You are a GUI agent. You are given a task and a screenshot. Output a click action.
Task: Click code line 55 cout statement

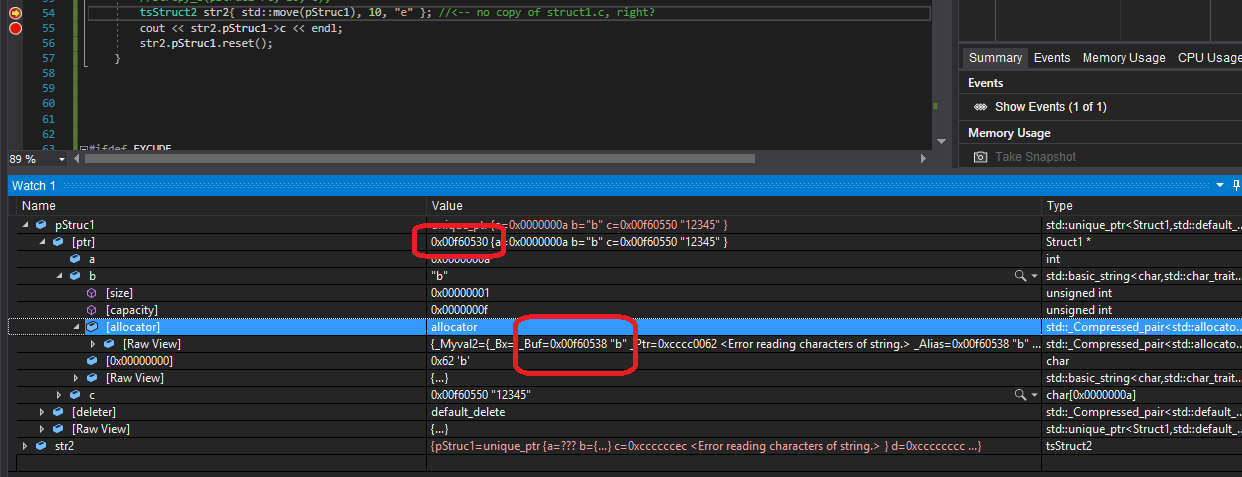[x=241, y=28]
